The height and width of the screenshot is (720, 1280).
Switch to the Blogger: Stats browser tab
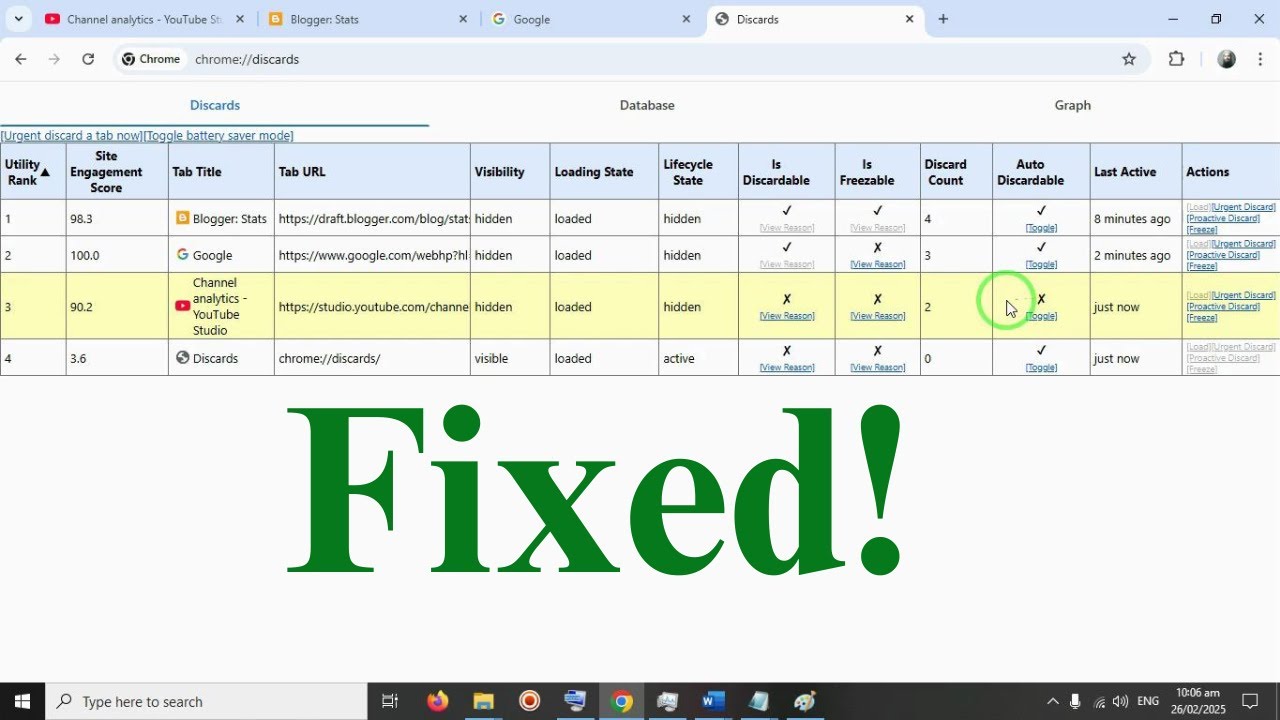click(x=366, y=19)
